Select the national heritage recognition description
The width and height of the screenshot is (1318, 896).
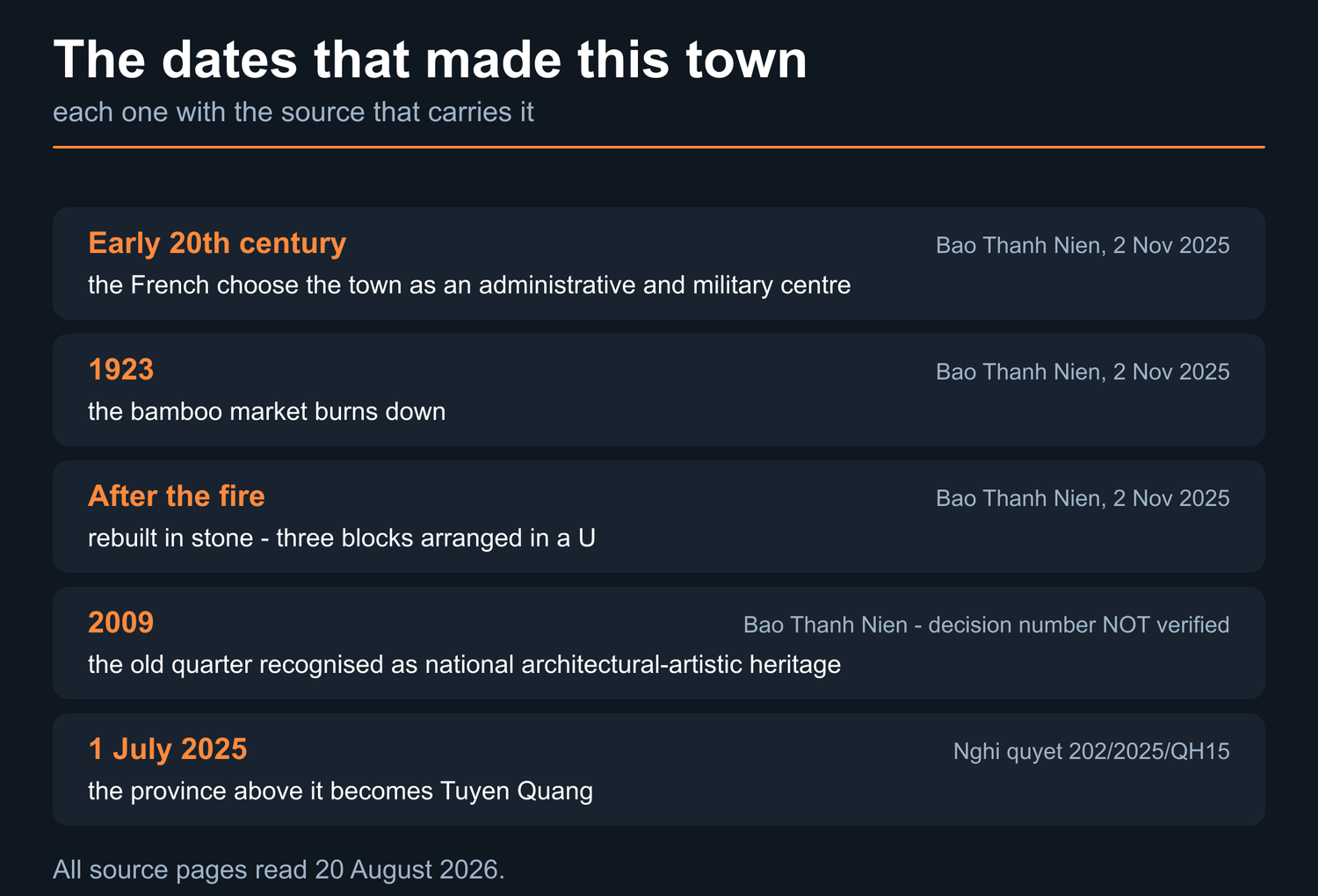pos(464,665)
